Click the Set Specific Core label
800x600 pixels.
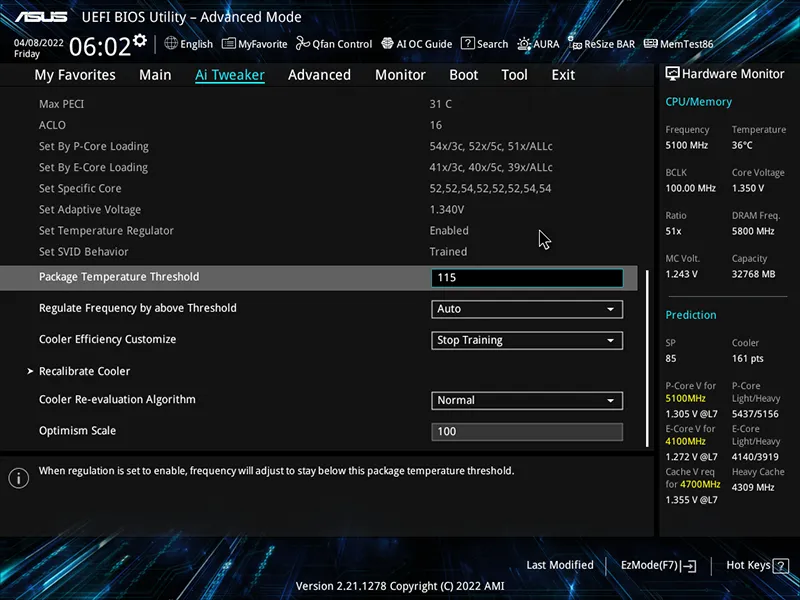(80, 189)
